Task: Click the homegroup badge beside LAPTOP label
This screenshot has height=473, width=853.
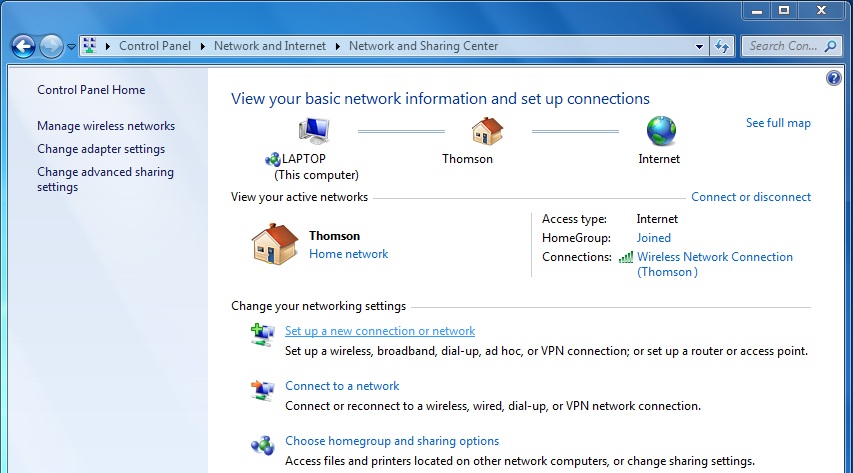Action: coord(273,159)
